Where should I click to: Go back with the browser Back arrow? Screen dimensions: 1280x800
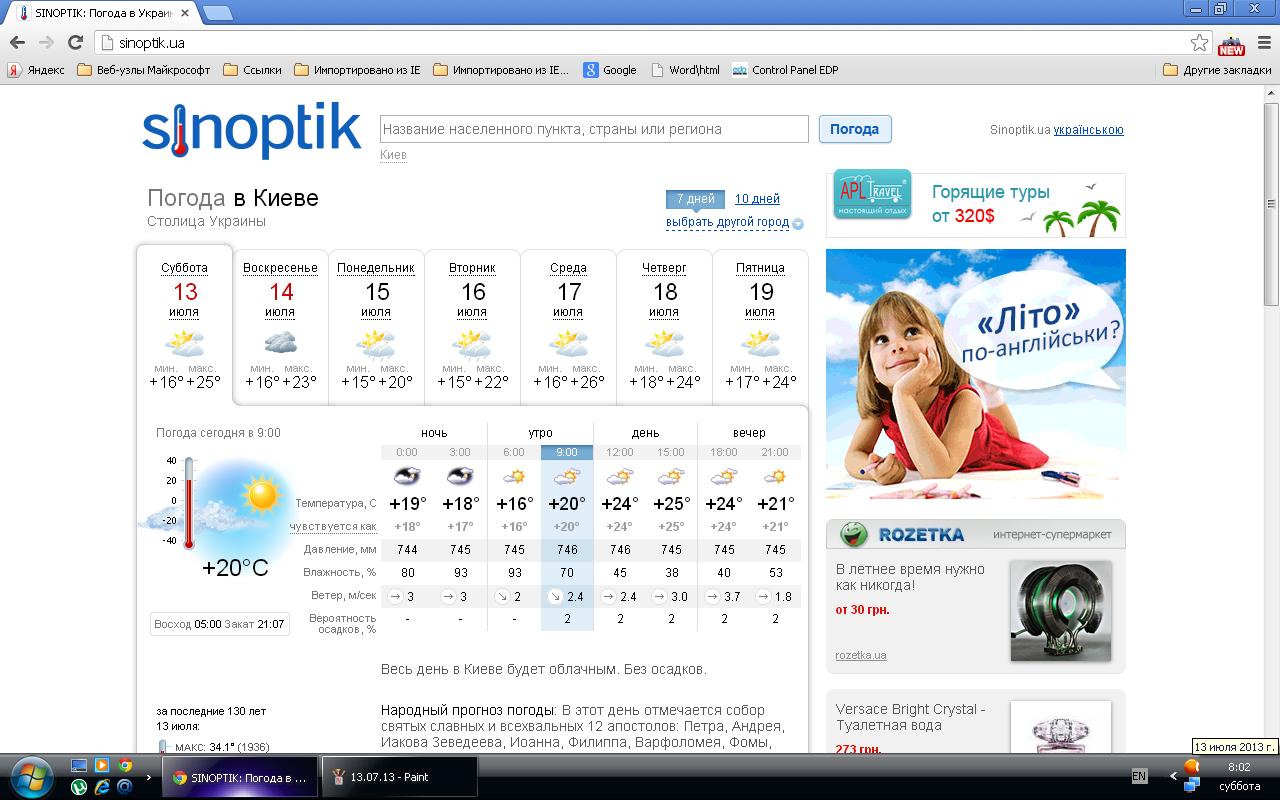click(16, 42)
